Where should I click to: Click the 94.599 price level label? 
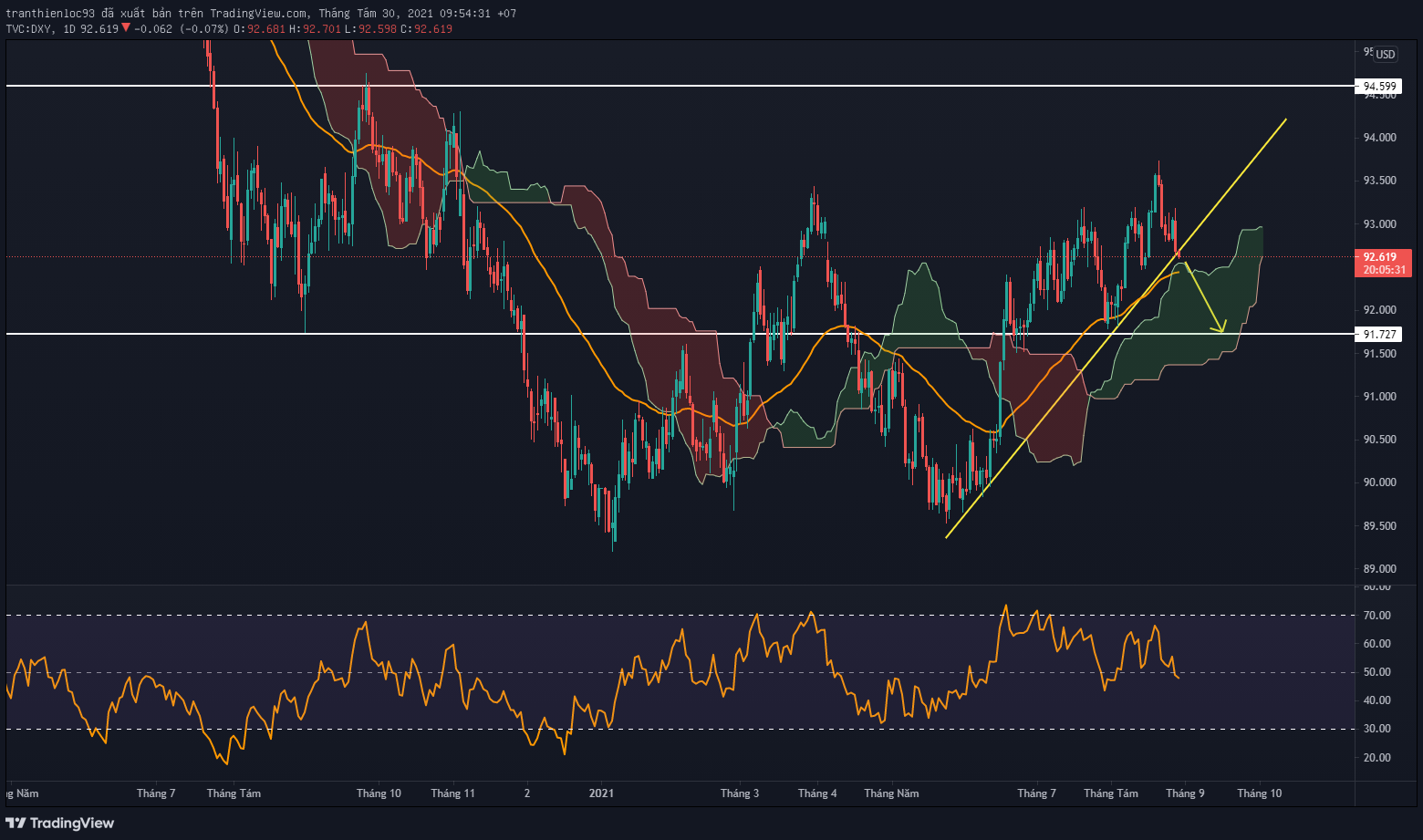point(1379,87)
